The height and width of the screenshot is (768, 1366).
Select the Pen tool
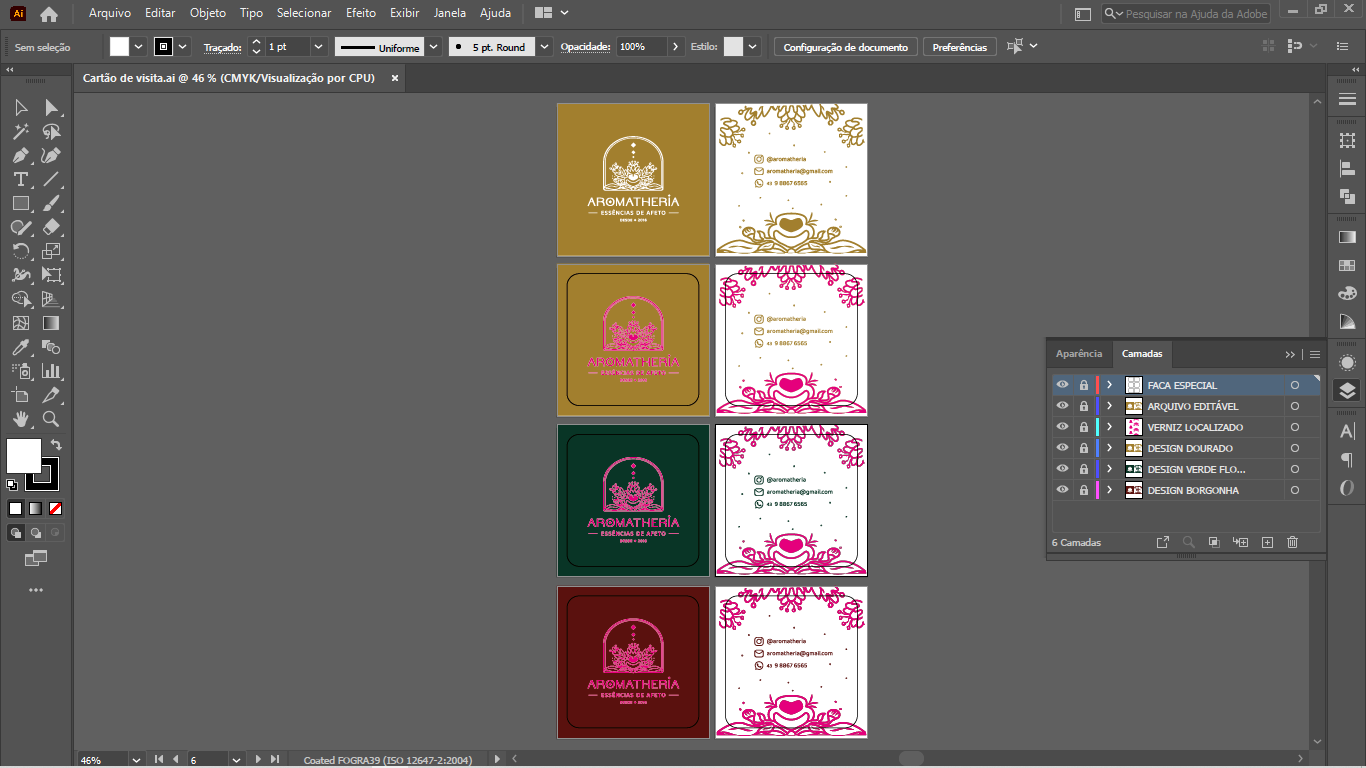coord(20,155)
